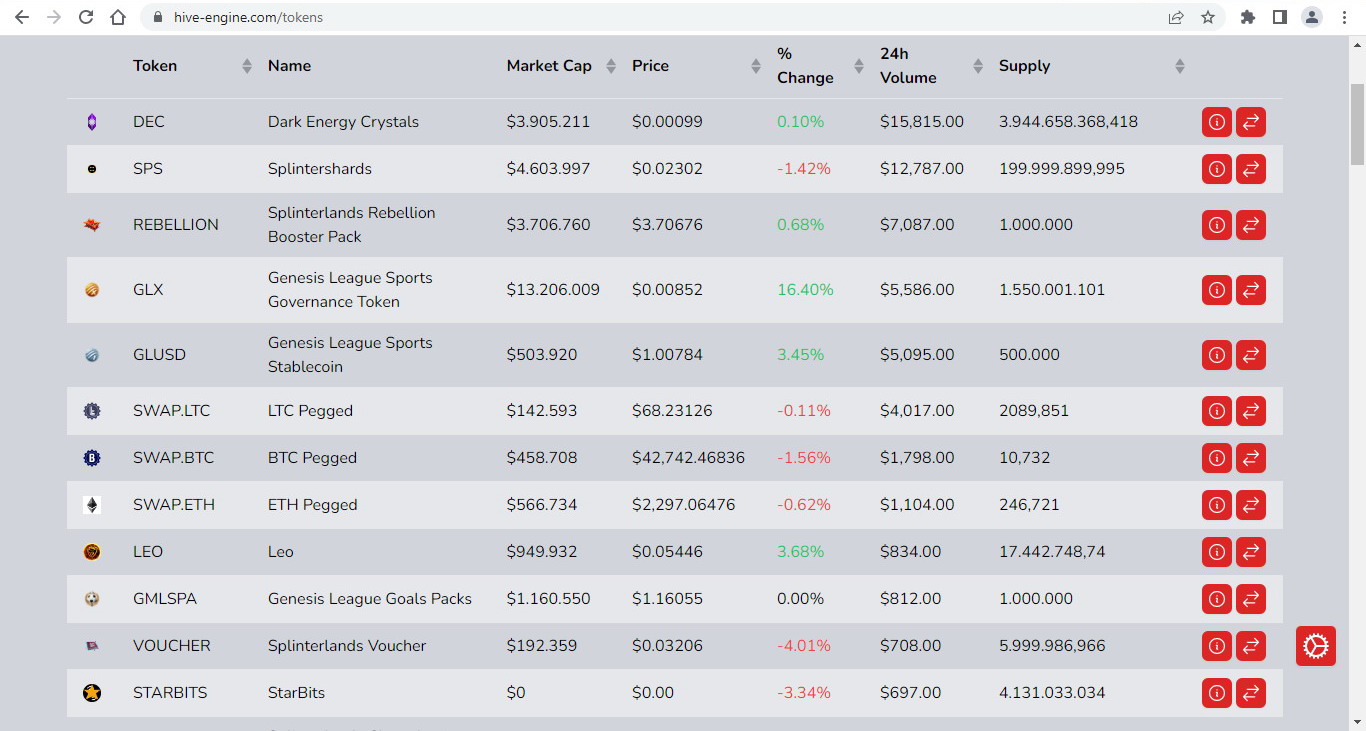
Task: Sort by the 24h Volume column
Action: pos(978,66)
